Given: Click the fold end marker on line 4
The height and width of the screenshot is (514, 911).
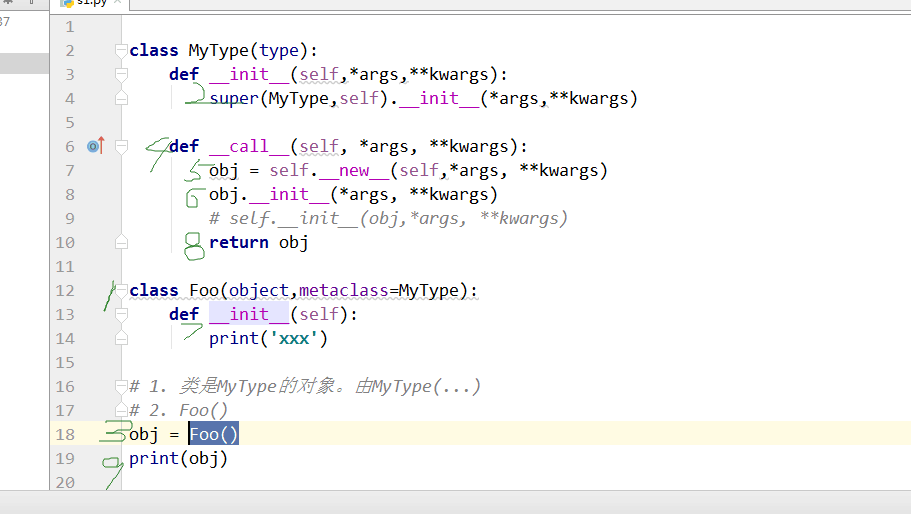Looking at the screenshot, I should (121, 99).
